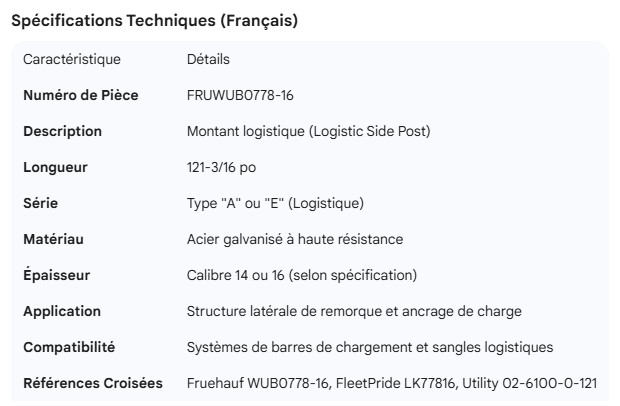The width and height of the screenshot is (620, 406).
Task: Select the "Épaisseur" row label
Action: click(57, 275)
